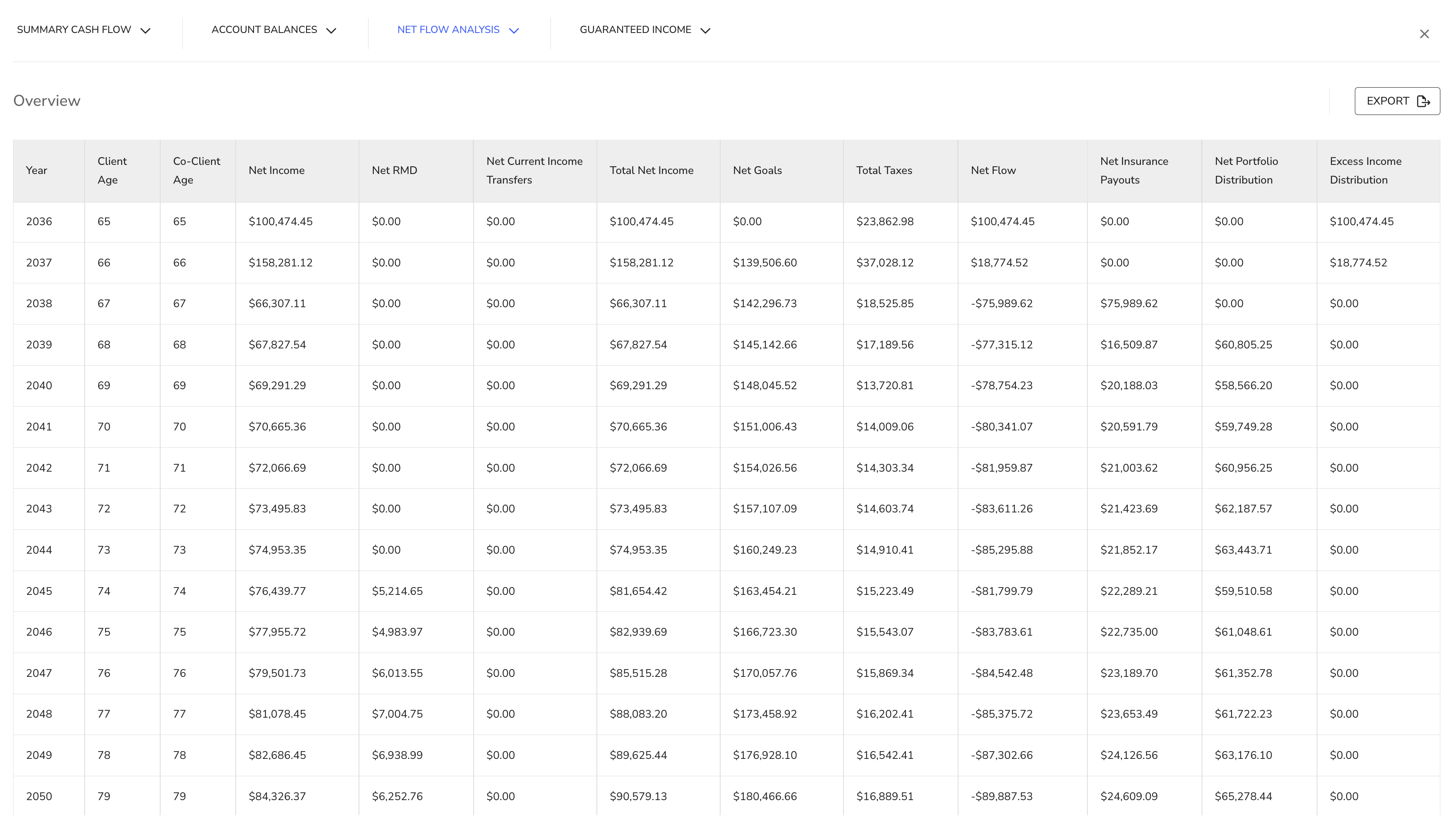Click Net Insurance Payouts $75,989.62

point(1129,303)
